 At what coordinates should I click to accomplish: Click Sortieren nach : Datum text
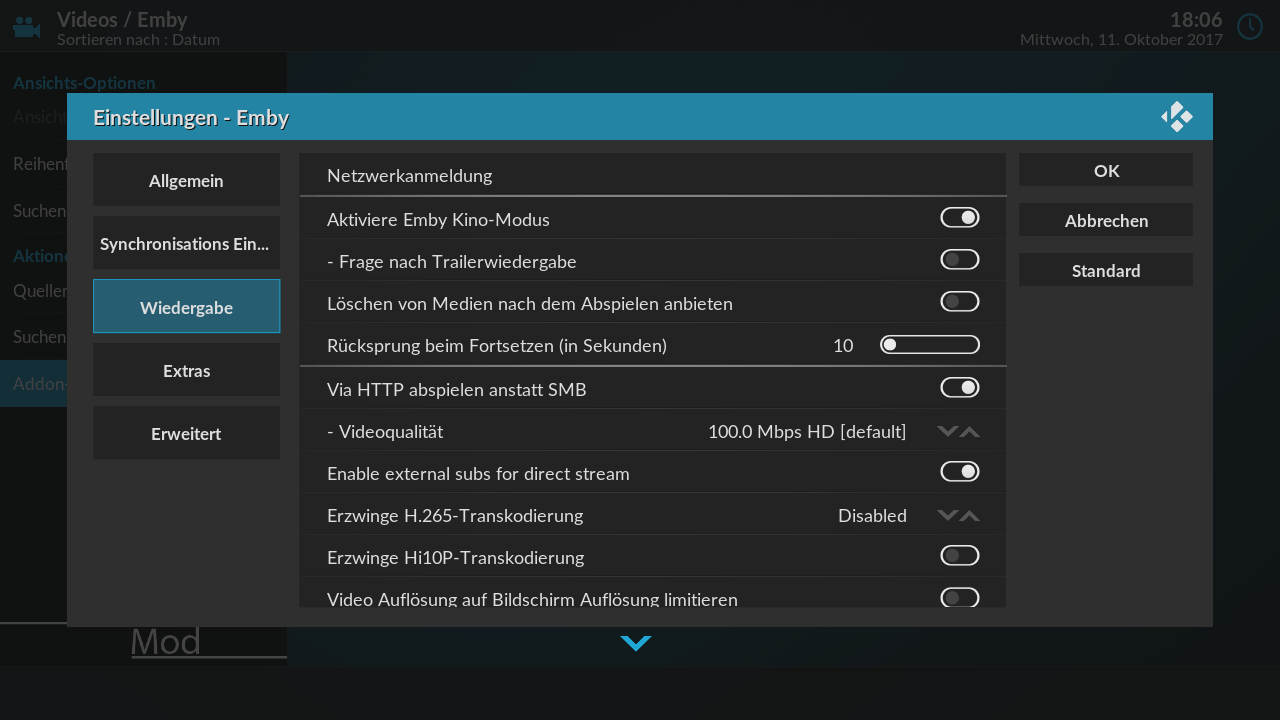click(x=138, y=40)
